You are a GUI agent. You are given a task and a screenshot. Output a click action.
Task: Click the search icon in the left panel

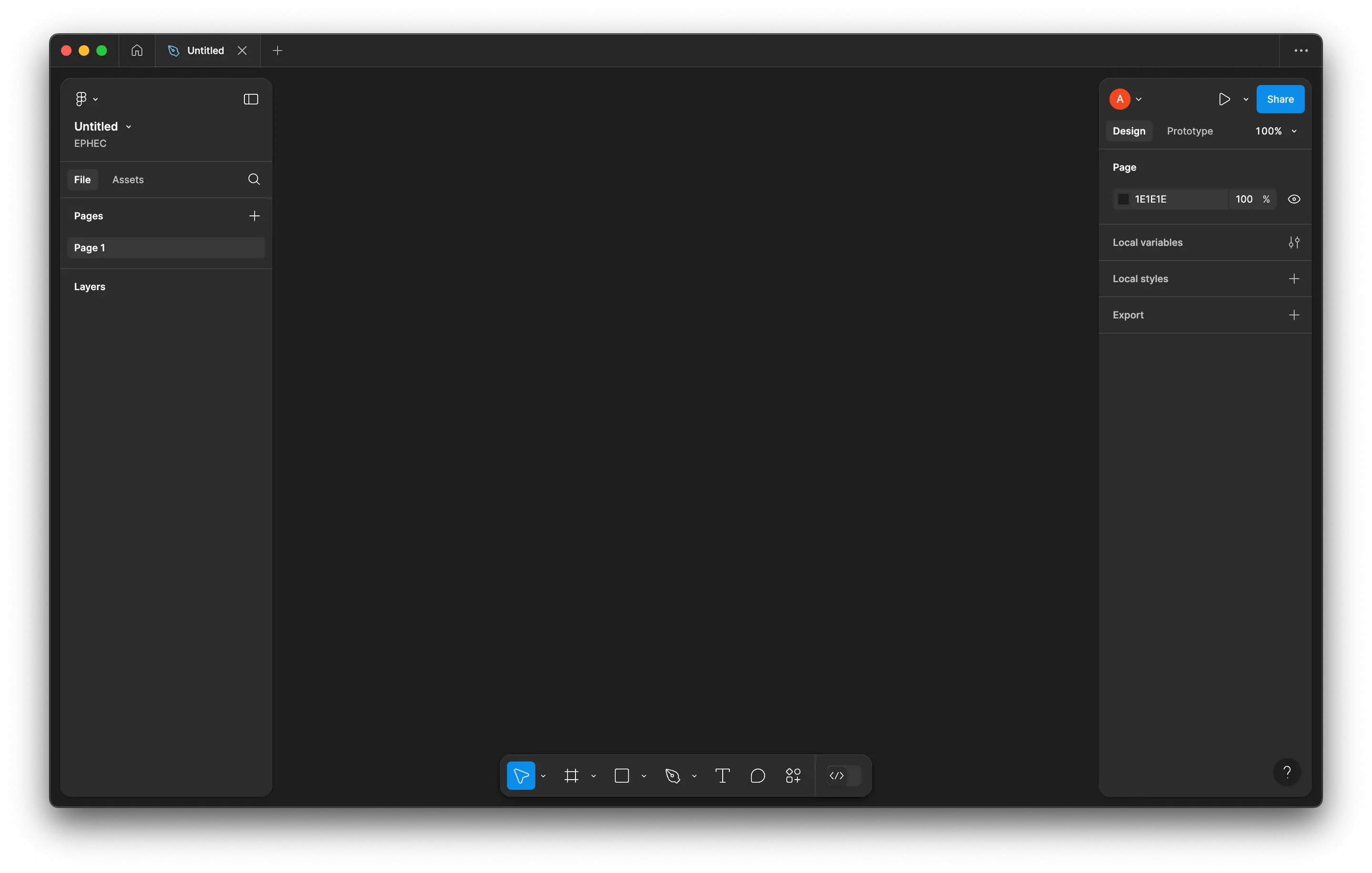pos(254,180)
